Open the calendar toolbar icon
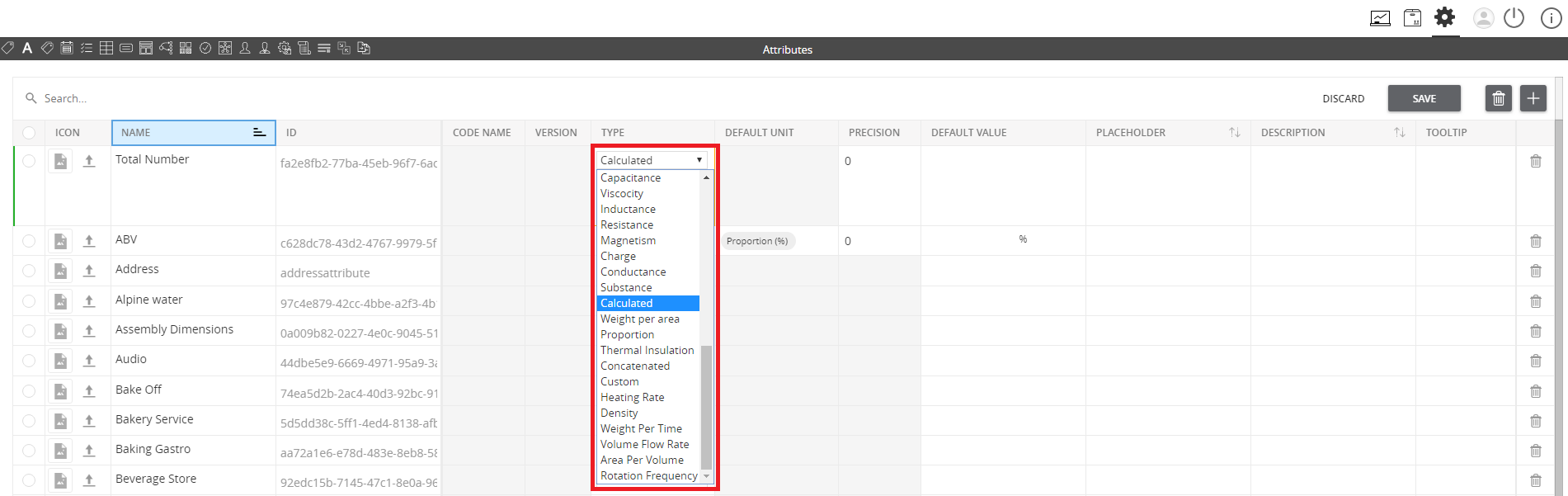This screenshot has width=1568, height=496. tap(67, 48)
